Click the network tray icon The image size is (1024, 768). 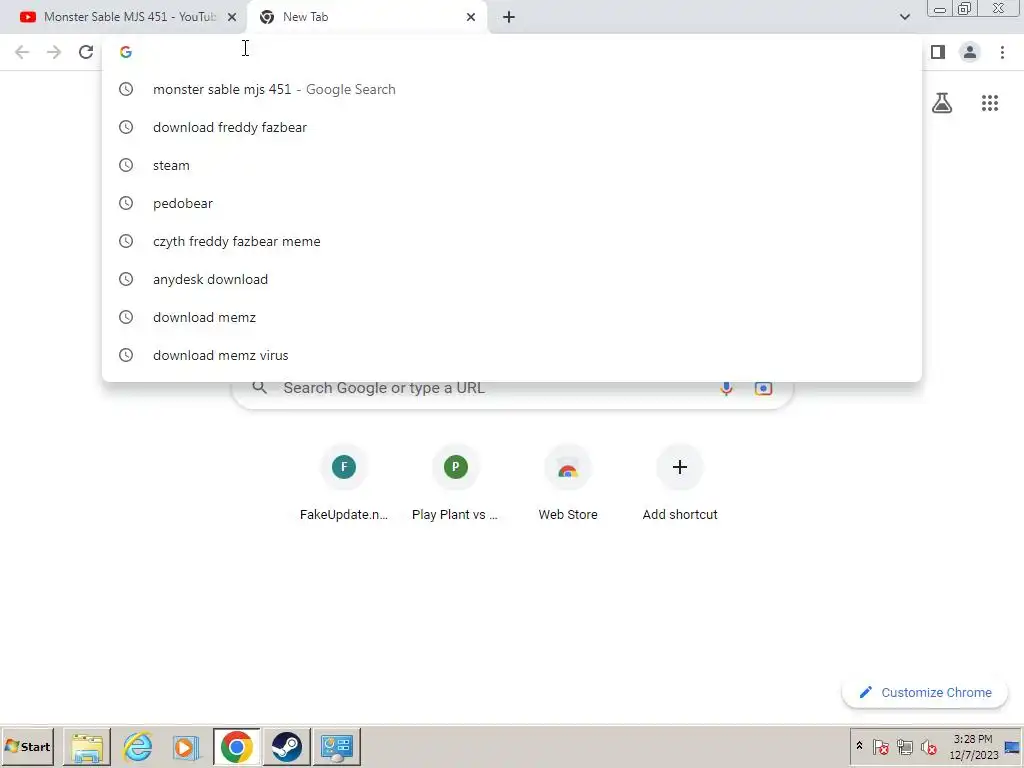904,746
